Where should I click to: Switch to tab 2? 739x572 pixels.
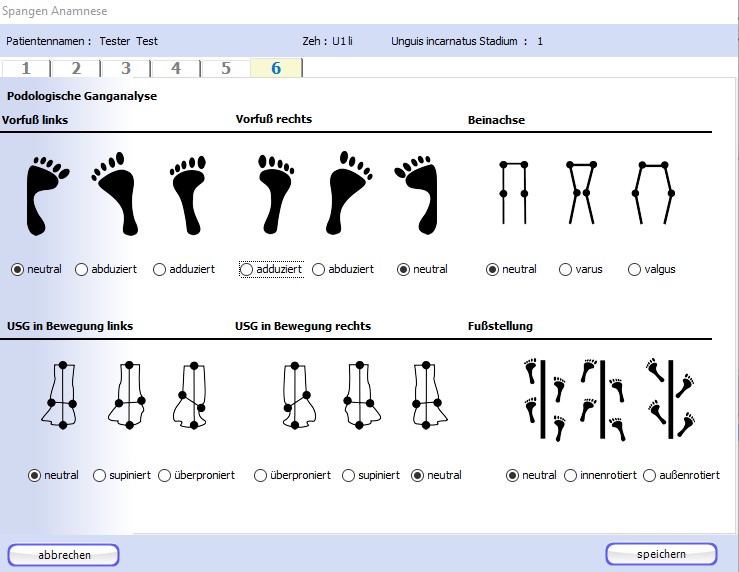(x=76, y=68)
